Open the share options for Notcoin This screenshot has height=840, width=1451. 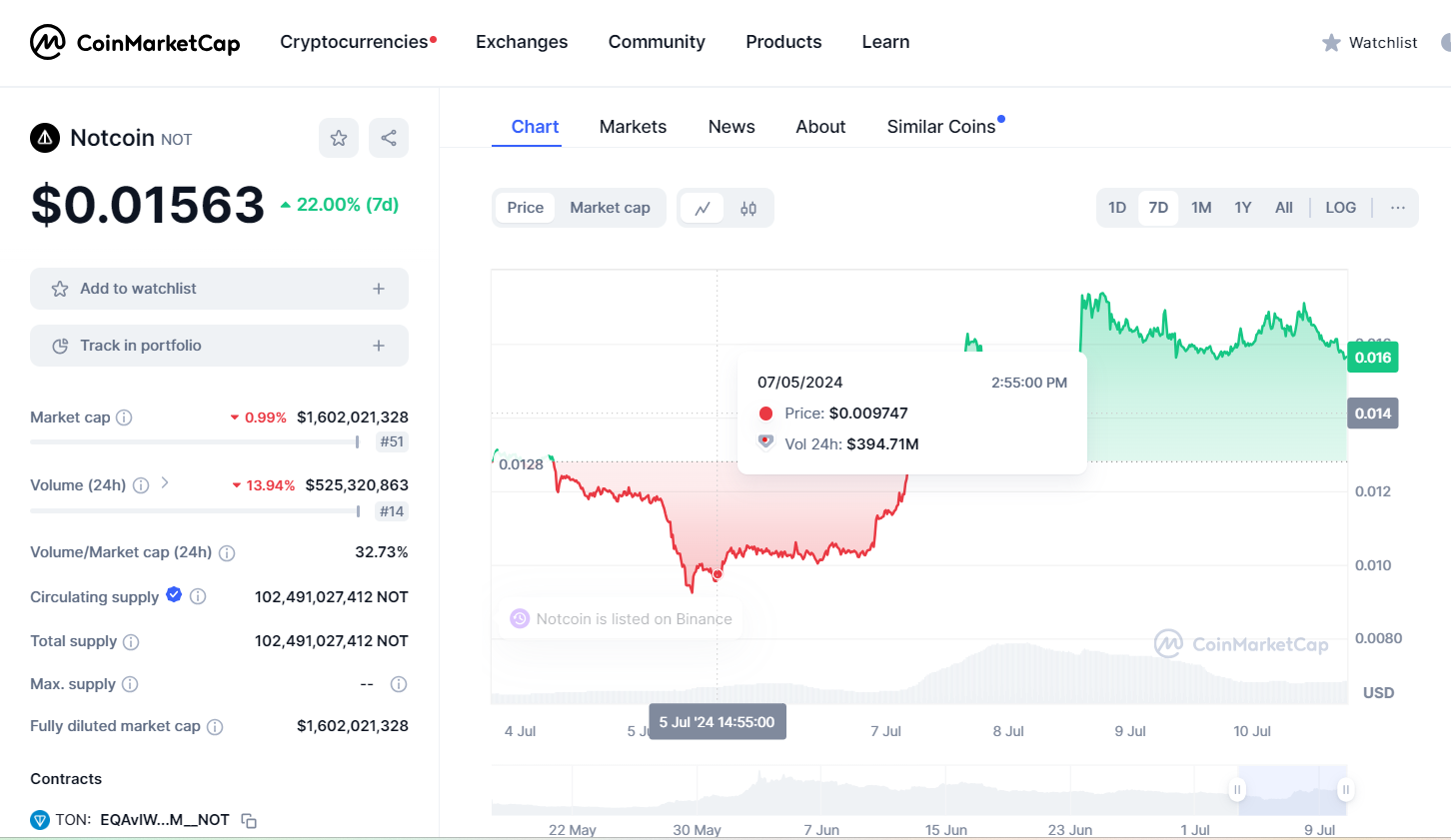pyautogui.click(x=389, y=138)
